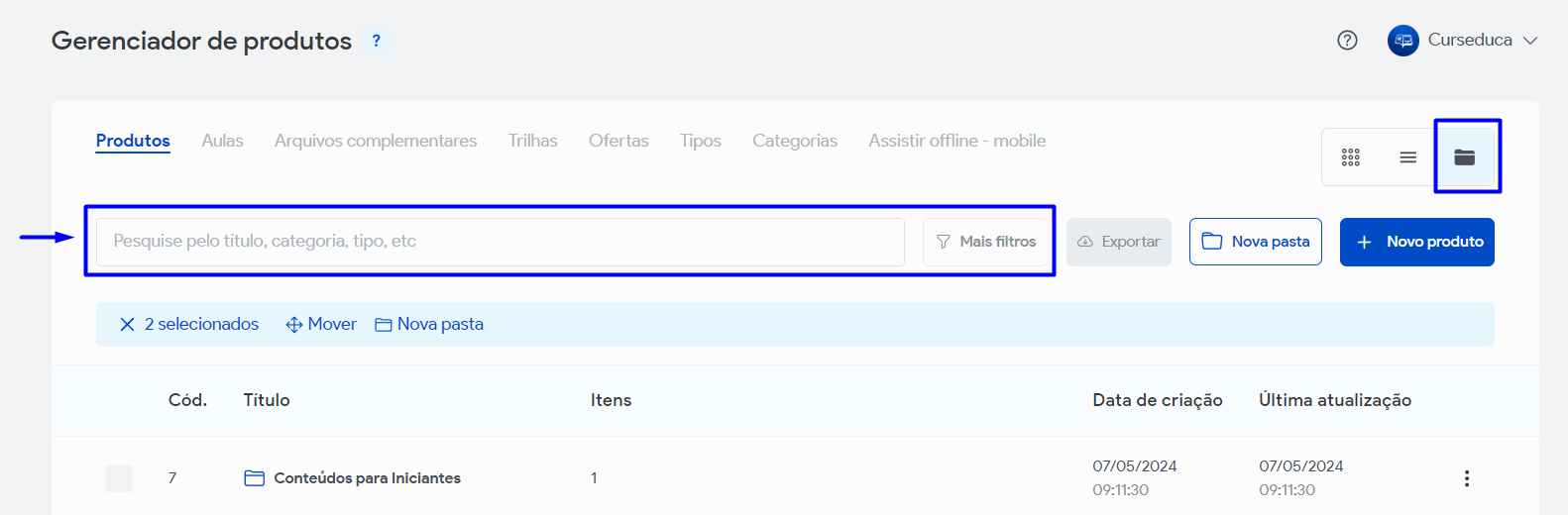
Task: Open three-dot menu for Conteúdos para Iniciantes
Action: 1466,478
